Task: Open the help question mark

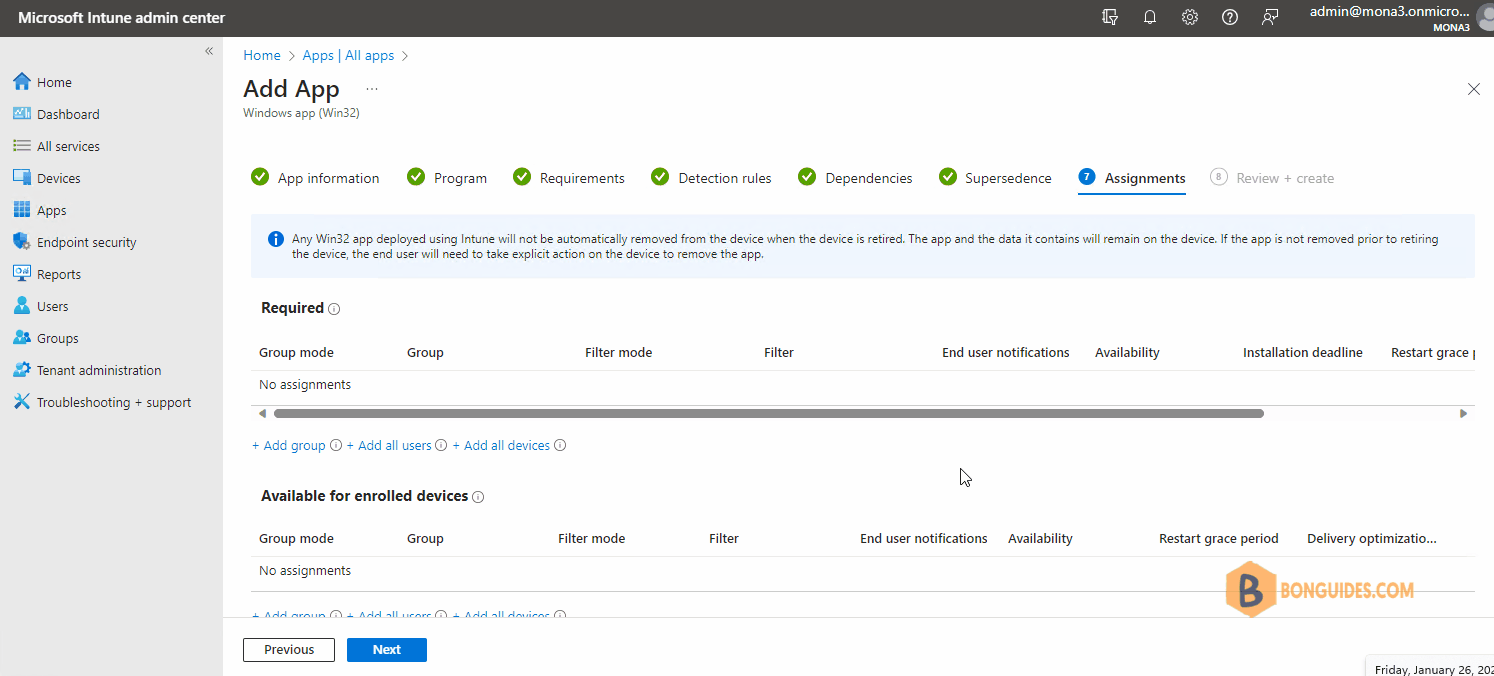Action: (x=1230, y=17)
